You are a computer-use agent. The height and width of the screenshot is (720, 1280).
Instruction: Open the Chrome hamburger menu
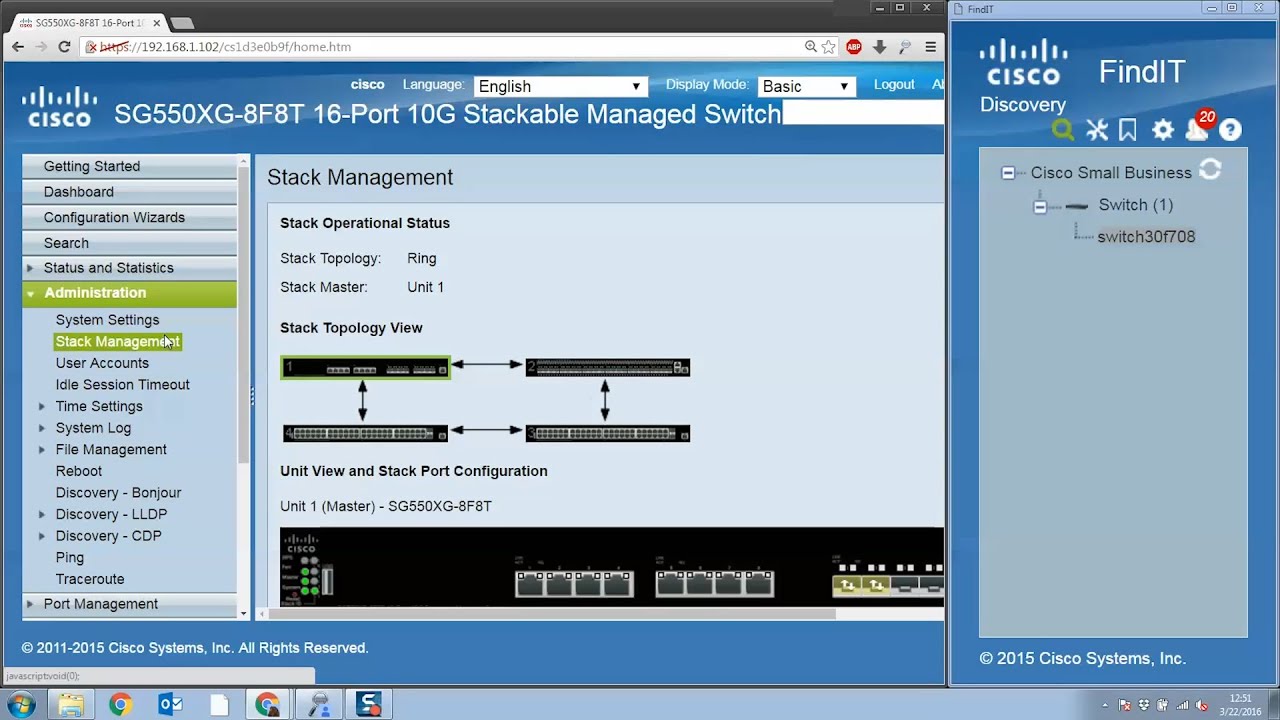(930, 47)
